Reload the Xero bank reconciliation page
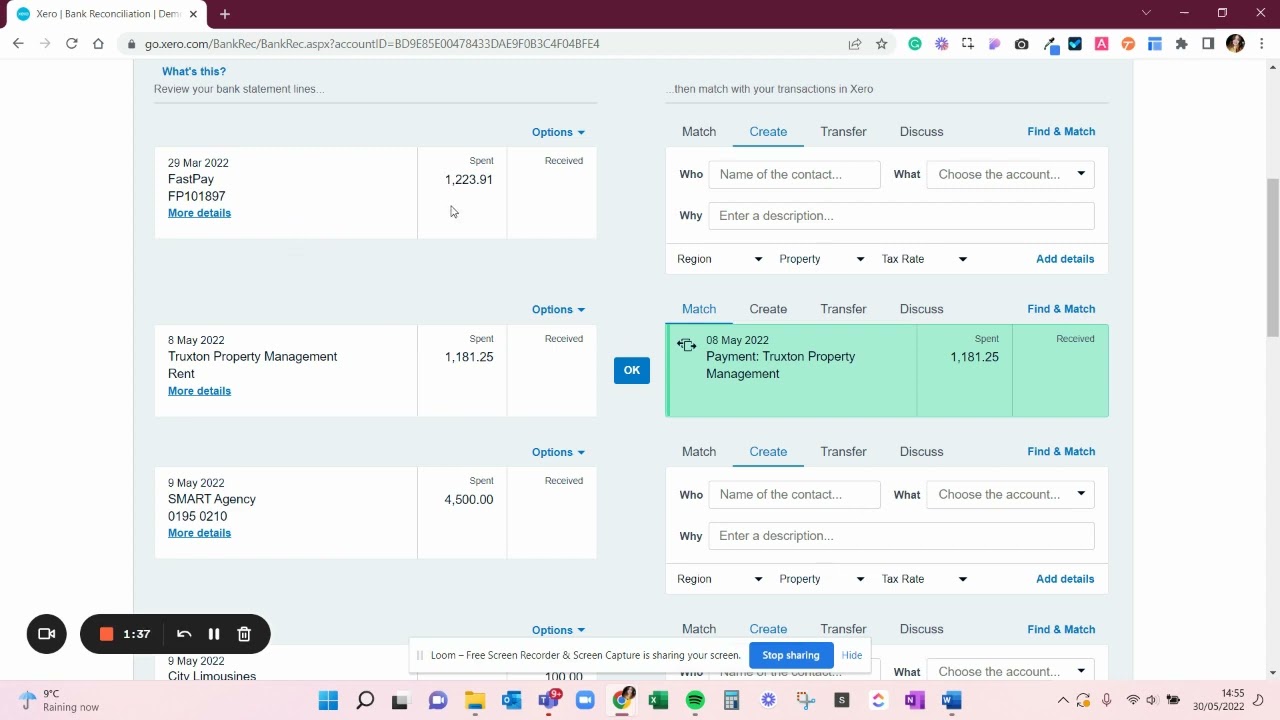The width and height of the screenshot is (1280, 720). (x=71, y=44)
